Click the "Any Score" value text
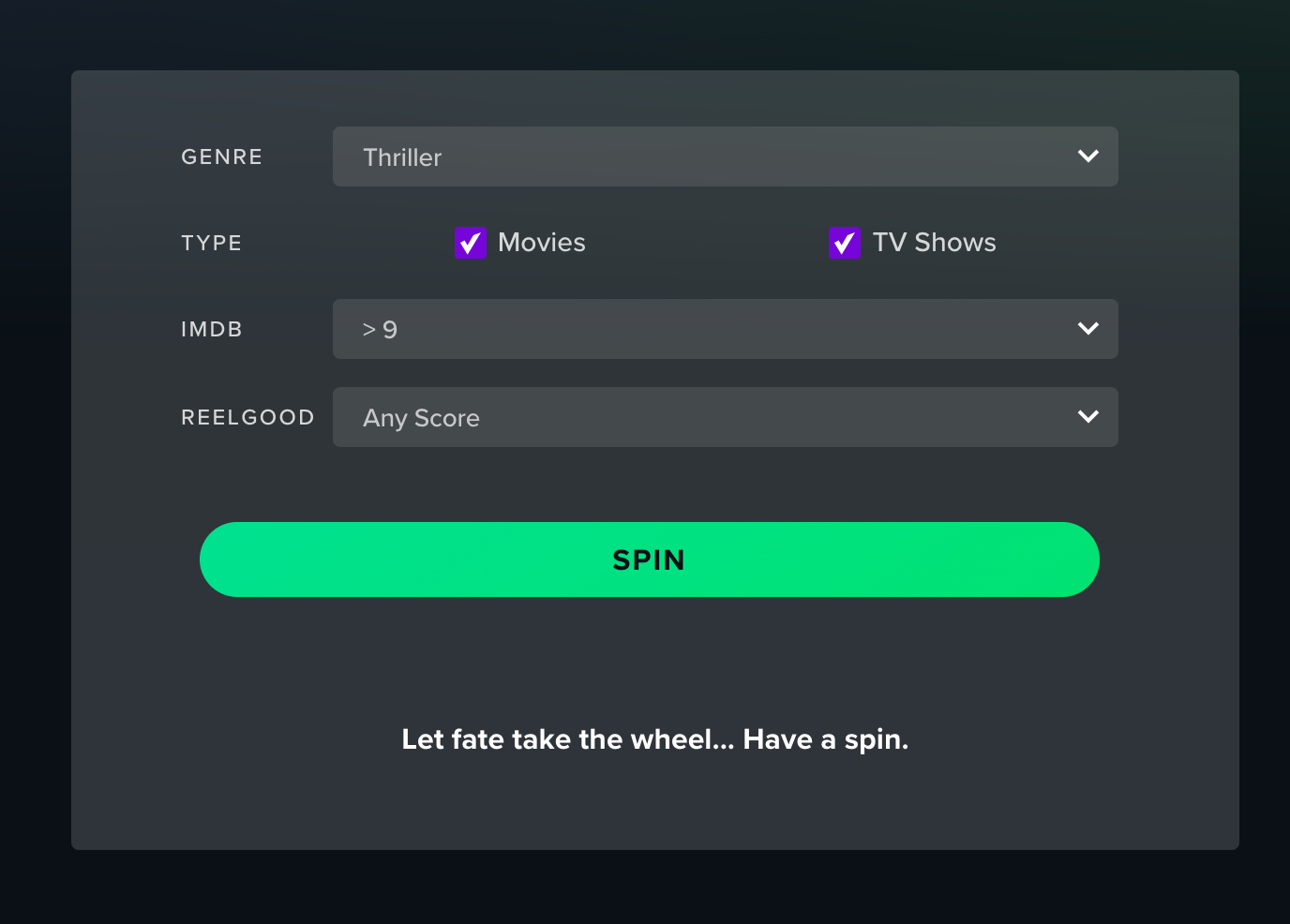This screenshot has height=924, width=1290. click(x=421, y=418)
